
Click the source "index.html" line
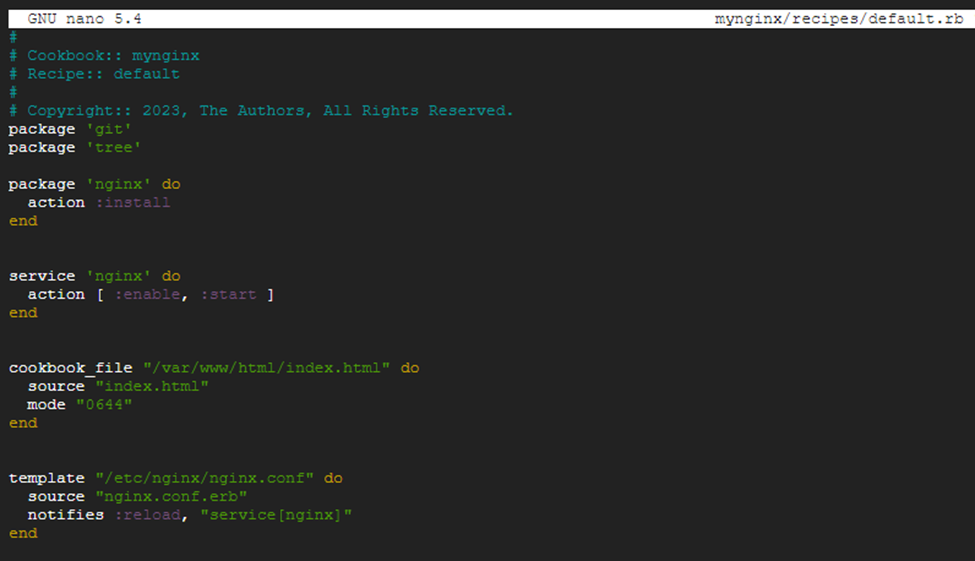coord(118,386)
